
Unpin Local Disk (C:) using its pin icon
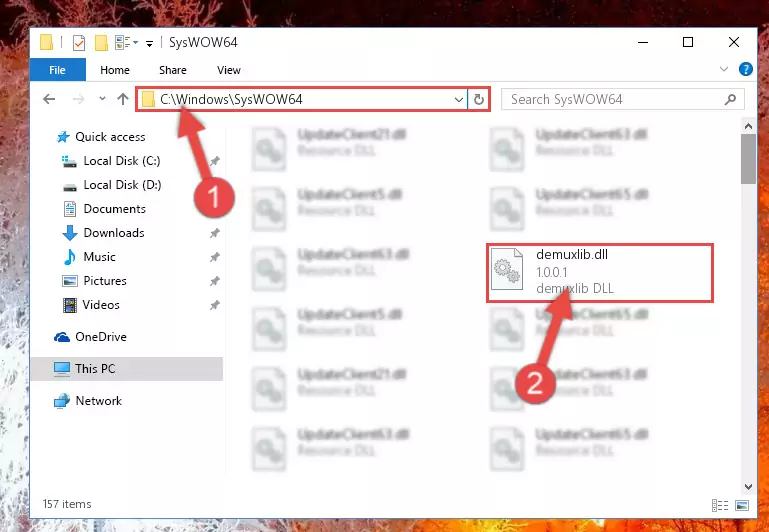(x=214, y=161)
